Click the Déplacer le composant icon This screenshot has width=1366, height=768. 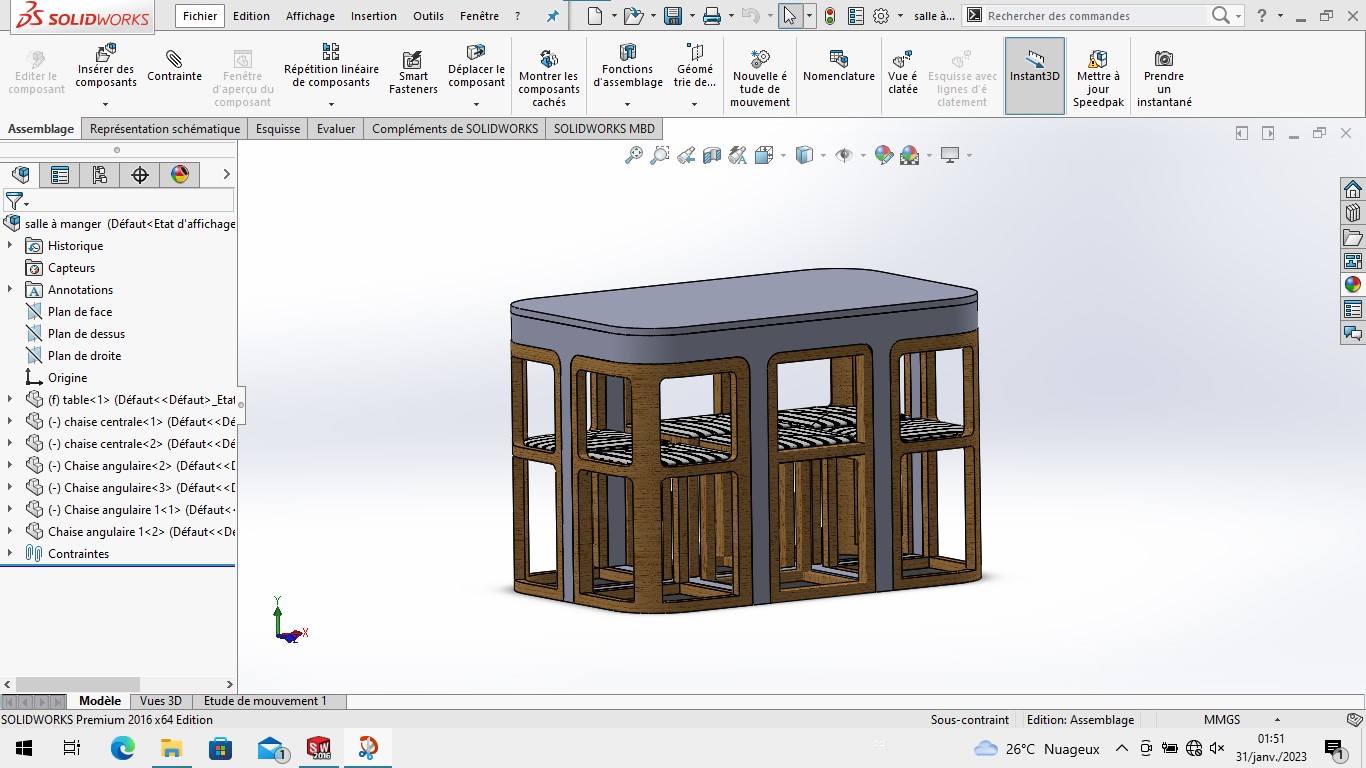(x=476, y=53)
